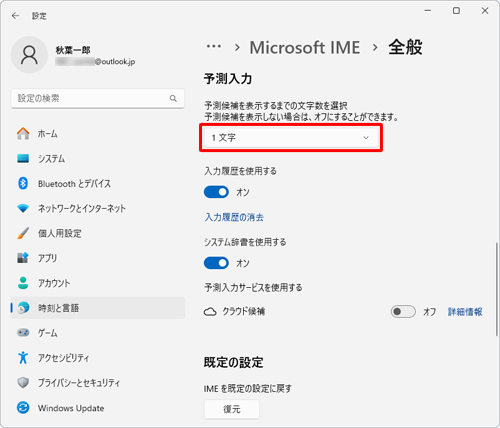The width and height of the screenshot is (500, 428).
Task: Select Bluetooth とデバイス in sidebar
Action: point(98,183)
